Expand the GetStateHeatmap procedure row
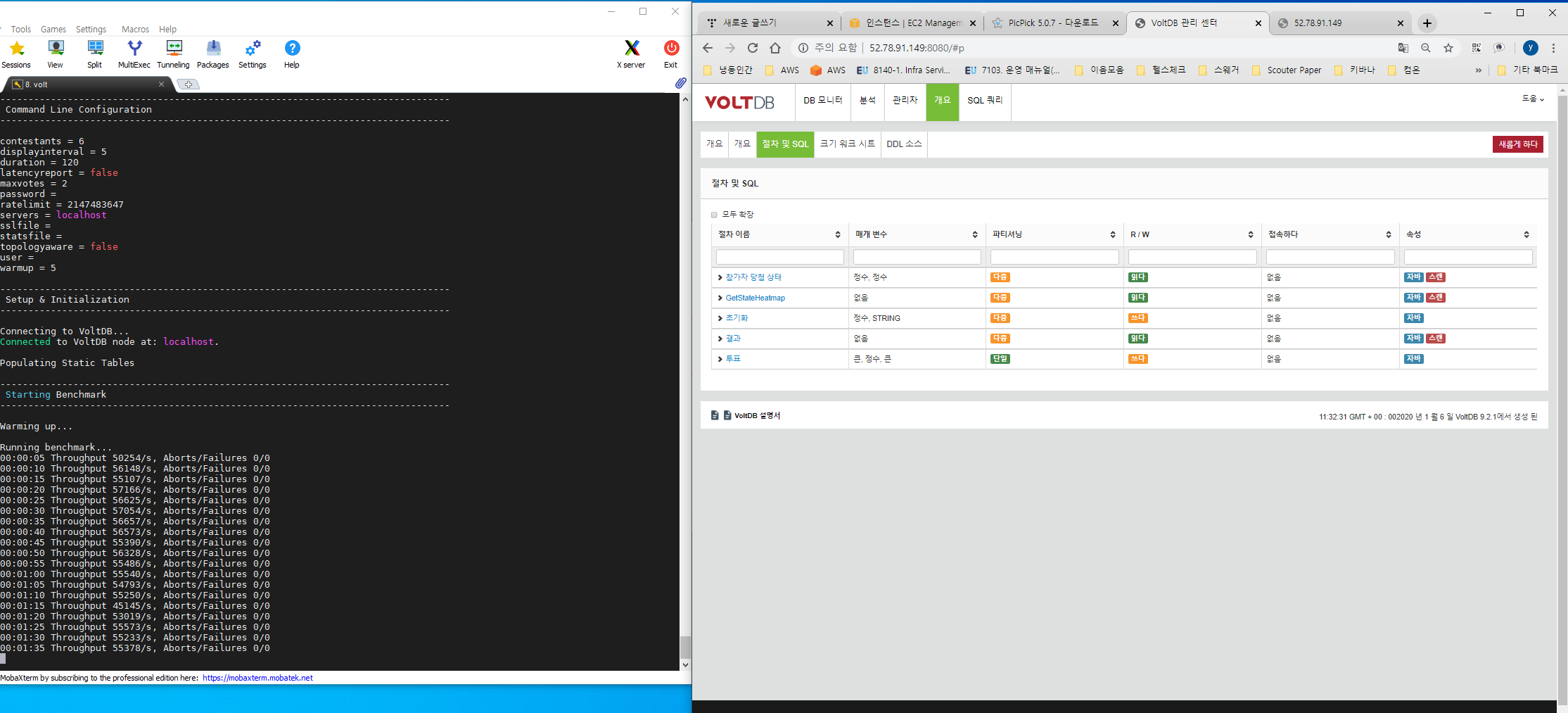This screenshot has width=1568, height=713. click(x=720, y=298)
